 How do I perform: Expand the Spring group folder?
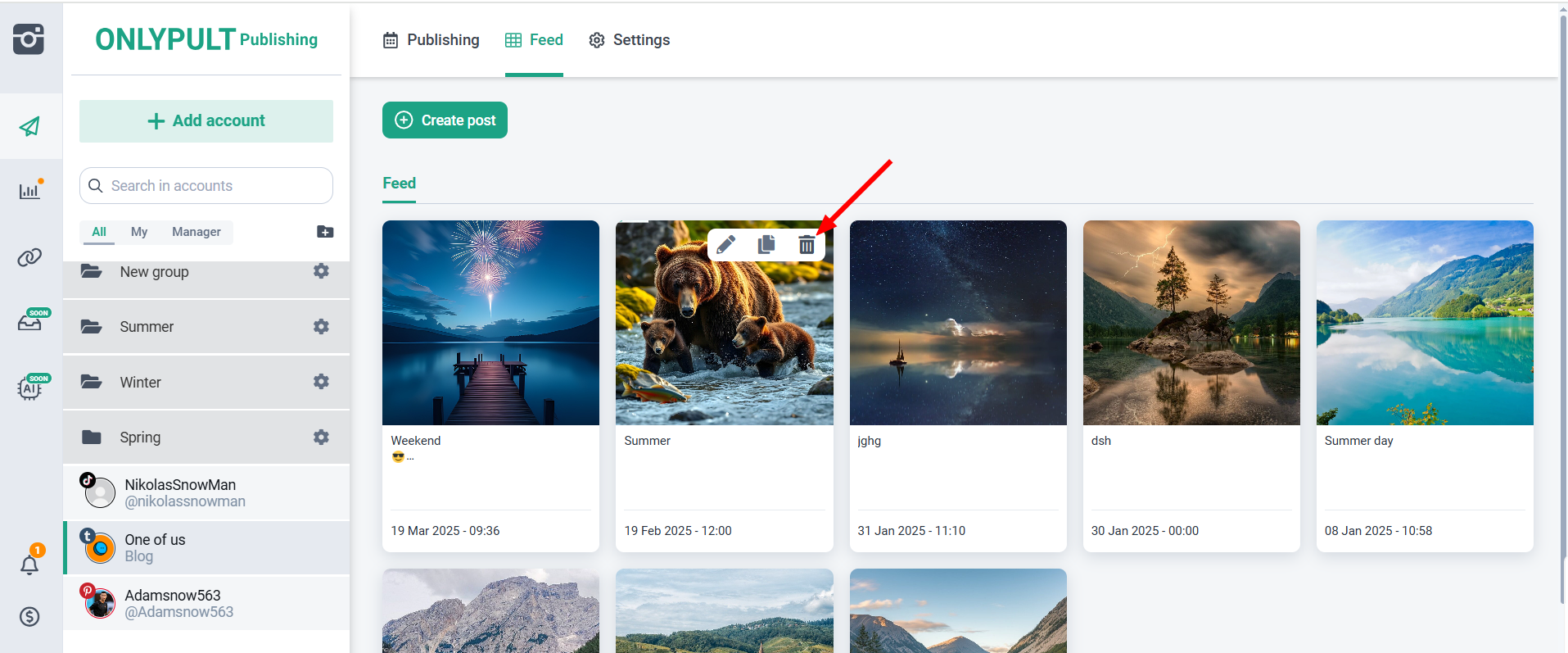(x=140, y=438)
